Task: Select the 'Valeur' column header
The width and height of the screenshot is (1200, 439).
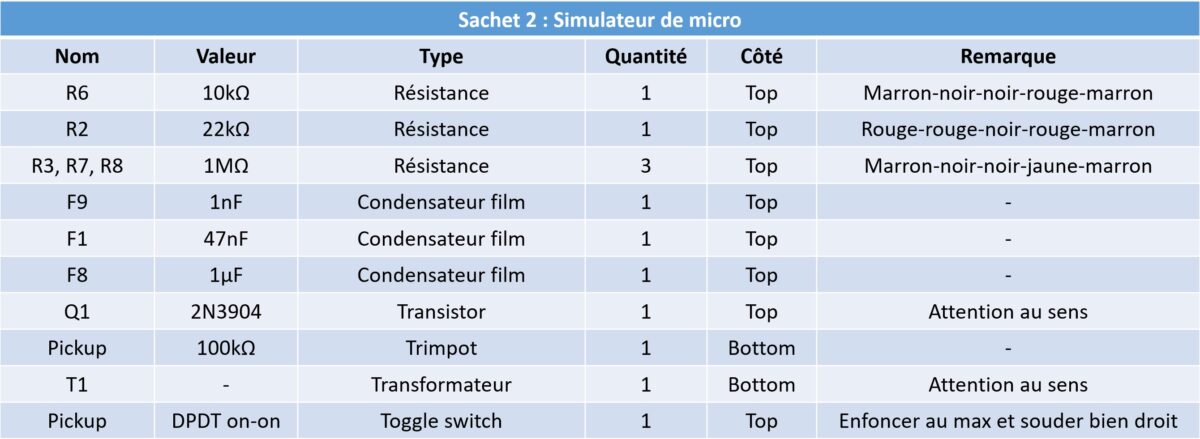Action: [226, 57]
